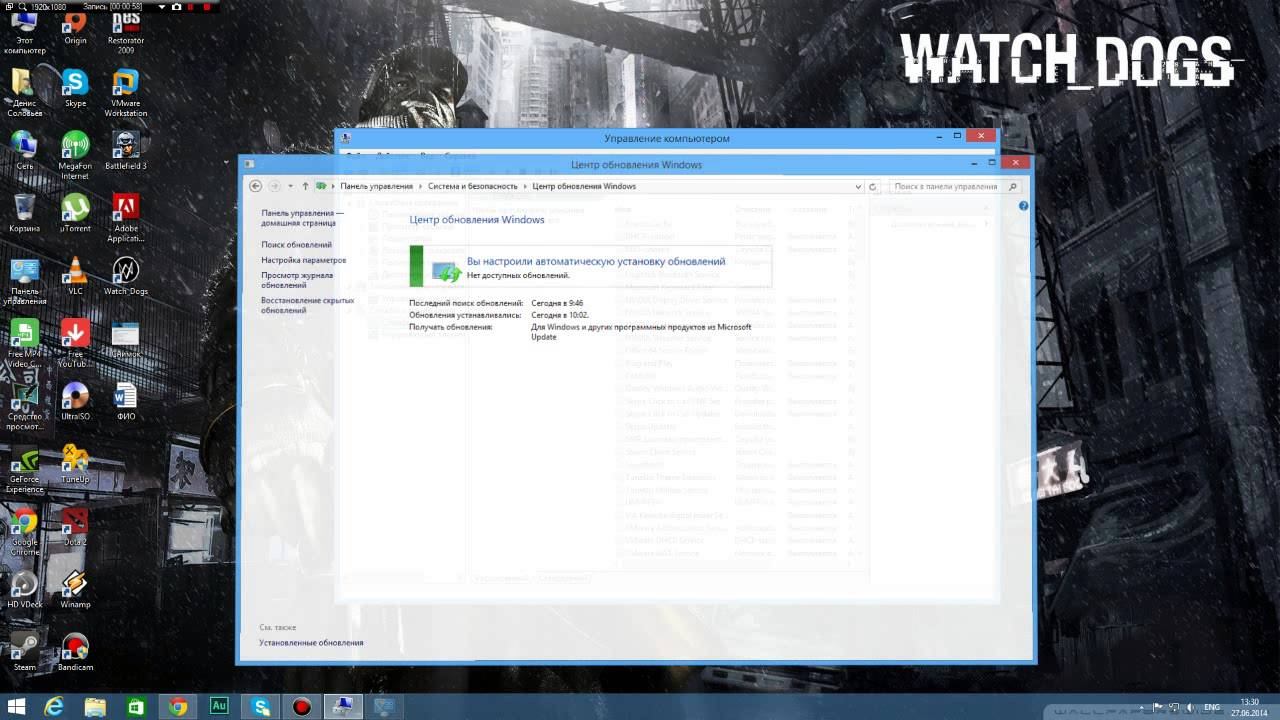Open Restorator 2009 desktop shortcut

(x=125, y=32)
